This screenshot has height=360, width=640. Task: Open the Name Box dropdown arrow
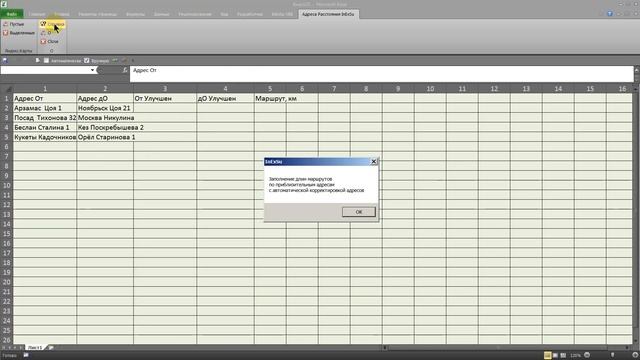point(92,70)
